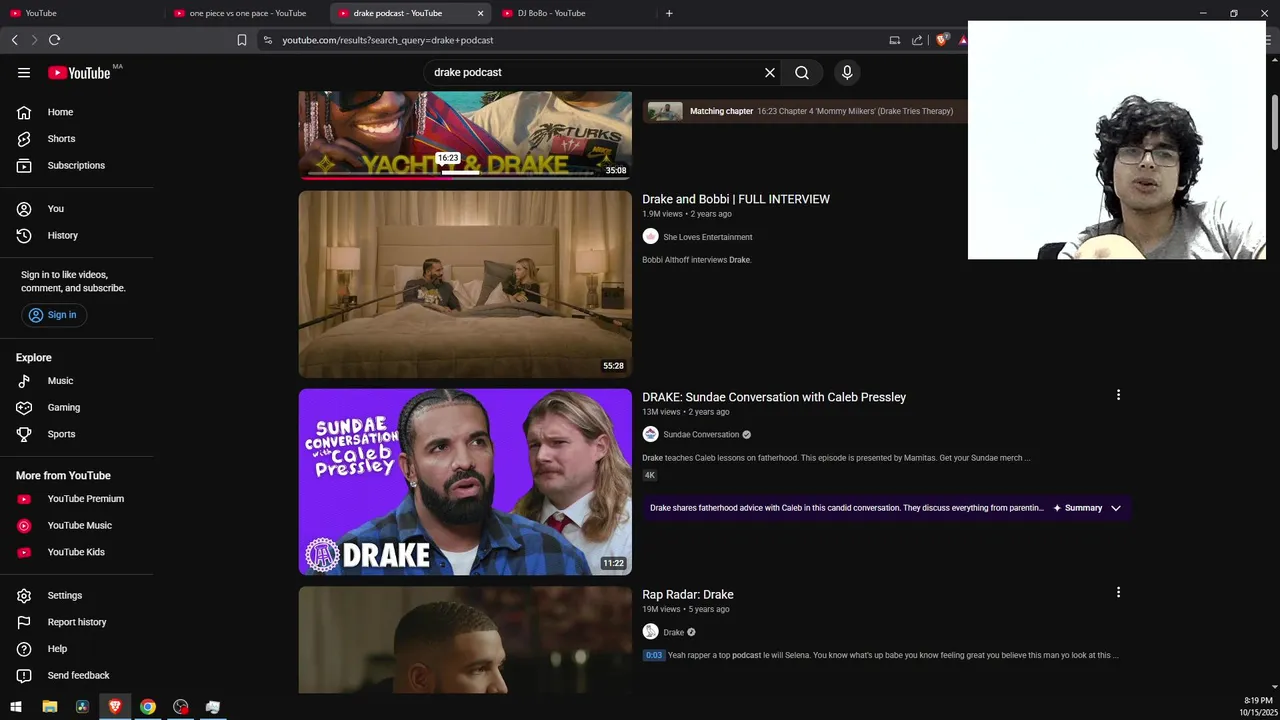Open site settings icon in address bar
Viewport: 1280px width, 720px height.
point(267,40)
